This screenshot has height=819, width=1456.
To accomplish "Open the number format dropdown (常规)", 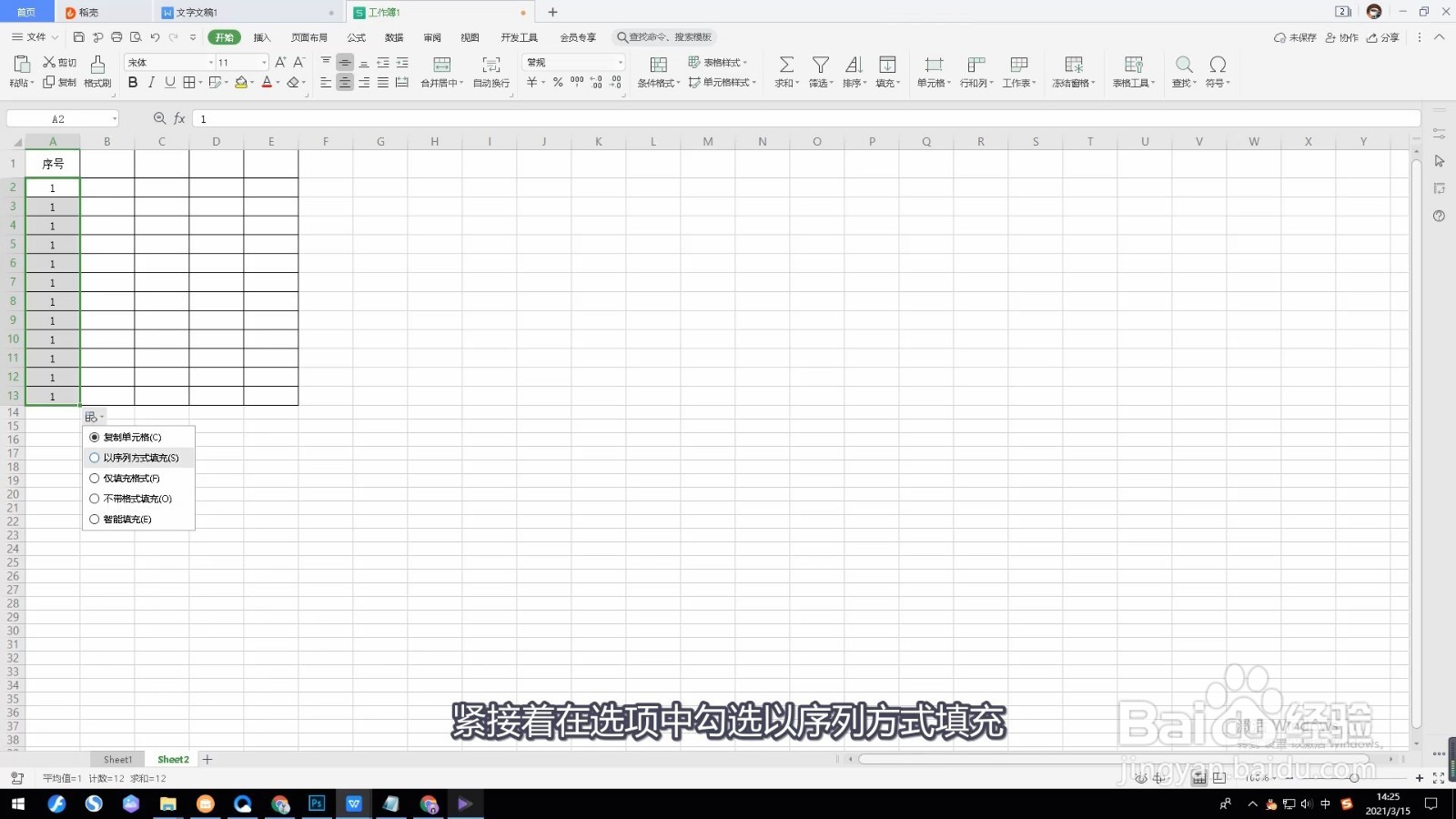I will 621,63.
